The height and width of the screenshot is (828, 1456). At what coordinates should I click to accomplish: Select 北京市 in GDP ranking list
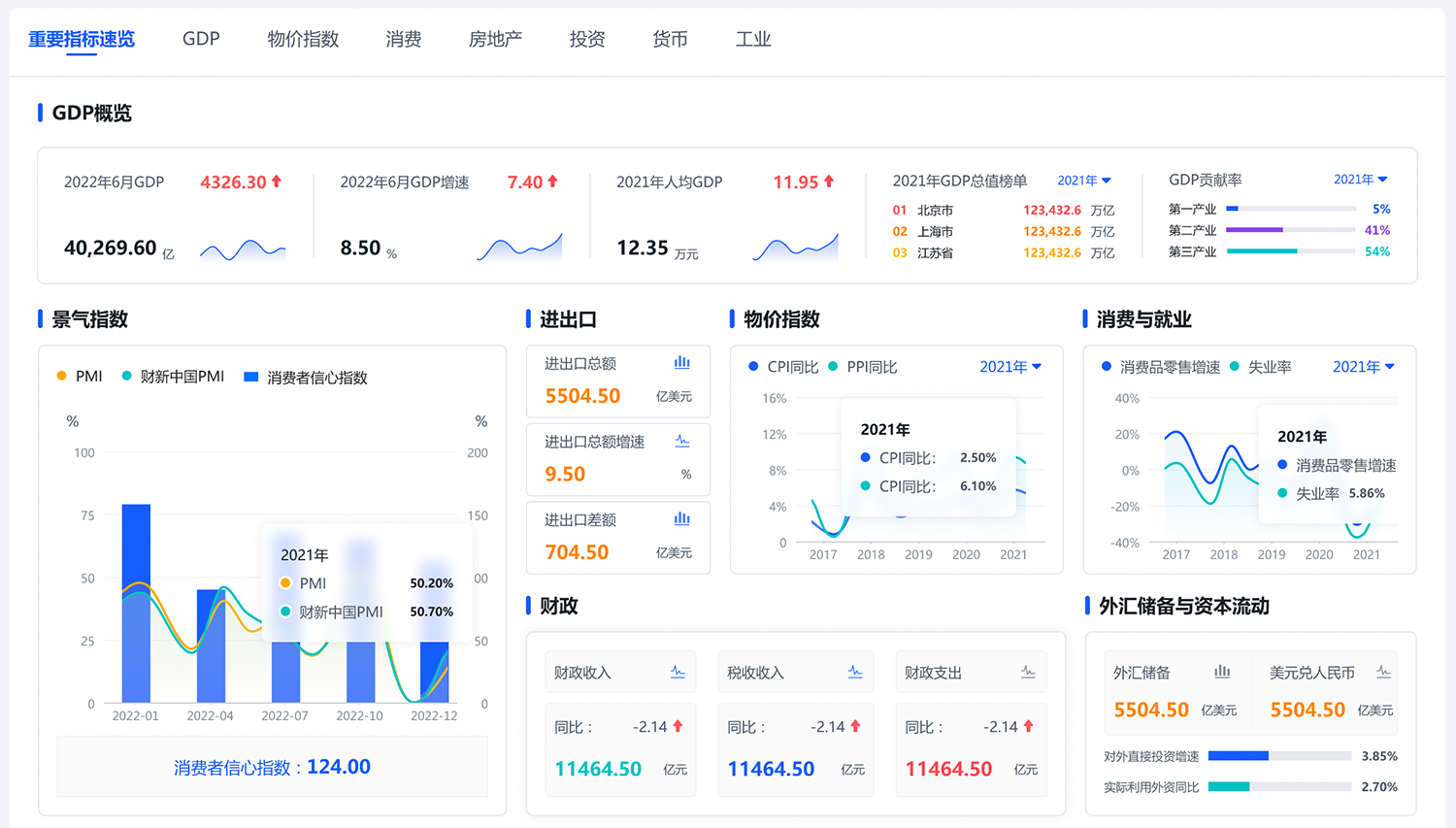click(935, 211)
